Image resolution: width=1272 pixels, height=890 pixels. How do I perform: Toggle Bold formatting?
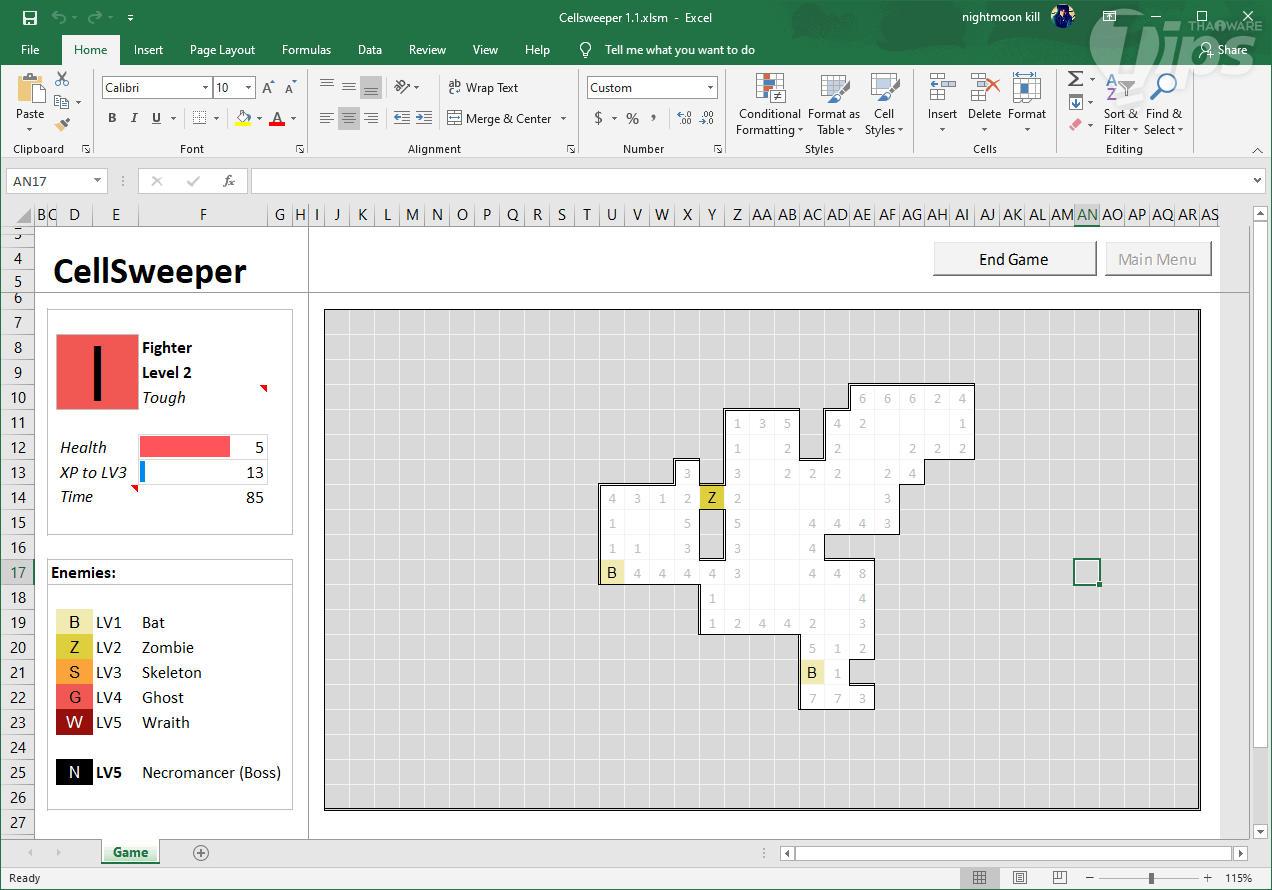pyautogui.click(x=112, y=118)
